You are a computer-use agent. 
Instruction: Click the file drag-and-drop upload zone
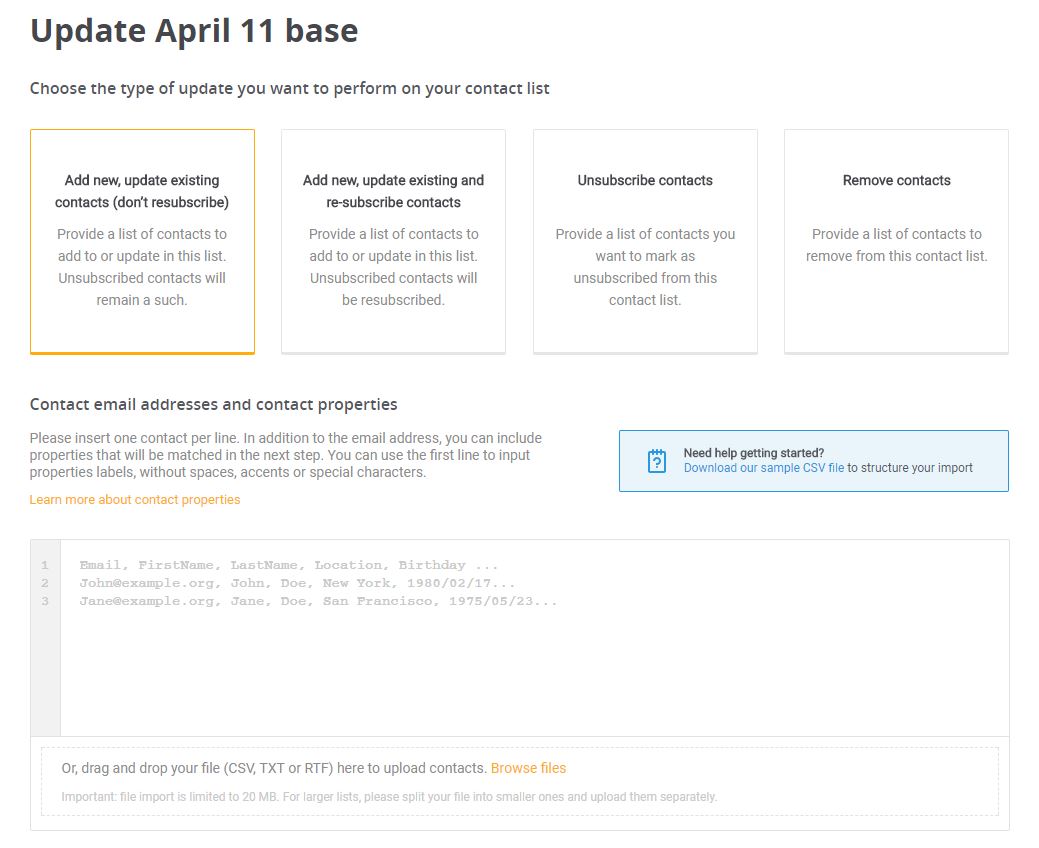520,782
